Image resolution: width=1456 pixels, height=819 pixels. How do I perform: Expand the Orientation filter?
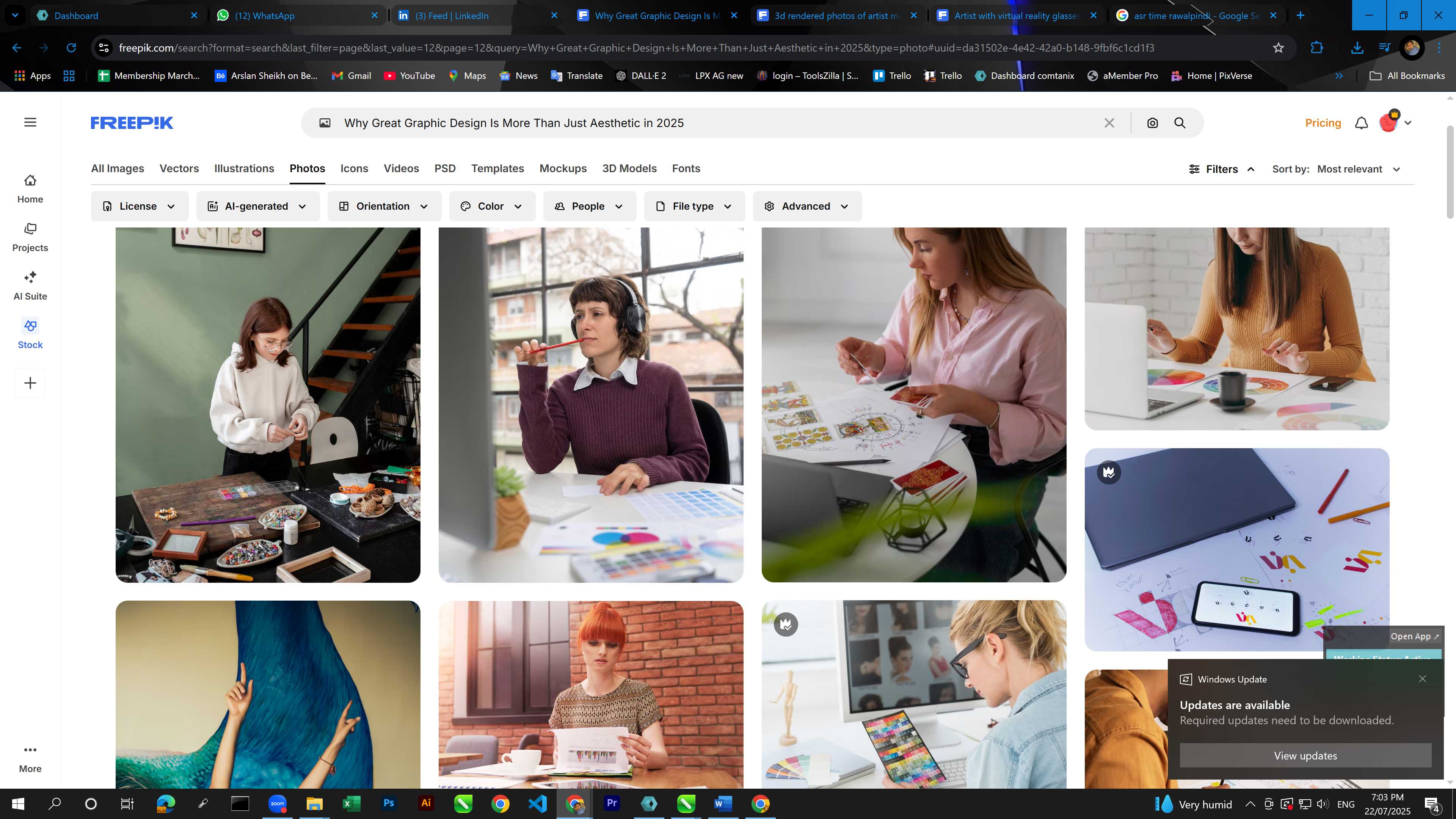click(384, 206)
